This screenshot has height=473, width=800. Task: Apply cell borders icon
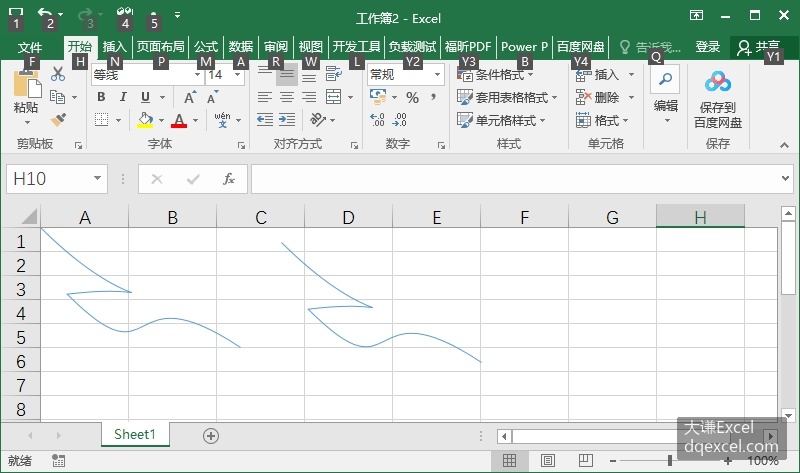(x=102, y=120)
